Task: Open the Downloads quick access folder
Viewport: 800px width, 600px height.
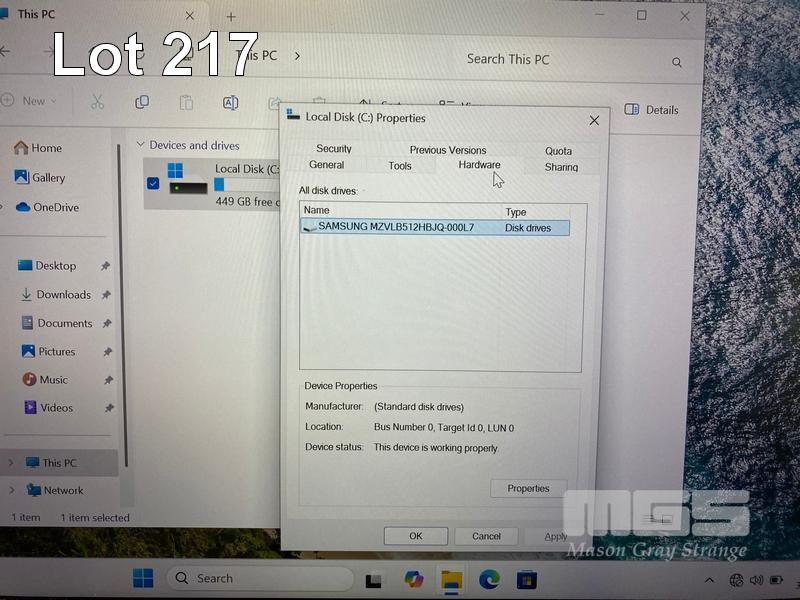Action: pyautogui.click(x=56, y=294)
